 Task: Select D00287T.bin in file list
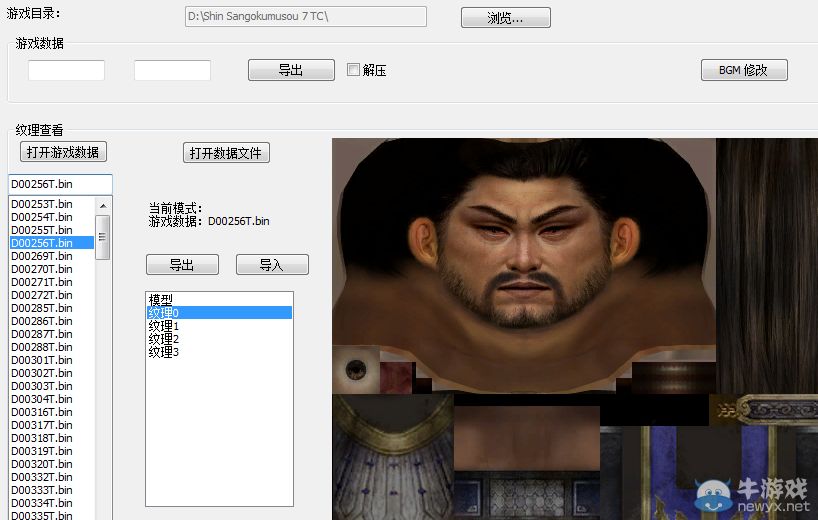point(52,334)
